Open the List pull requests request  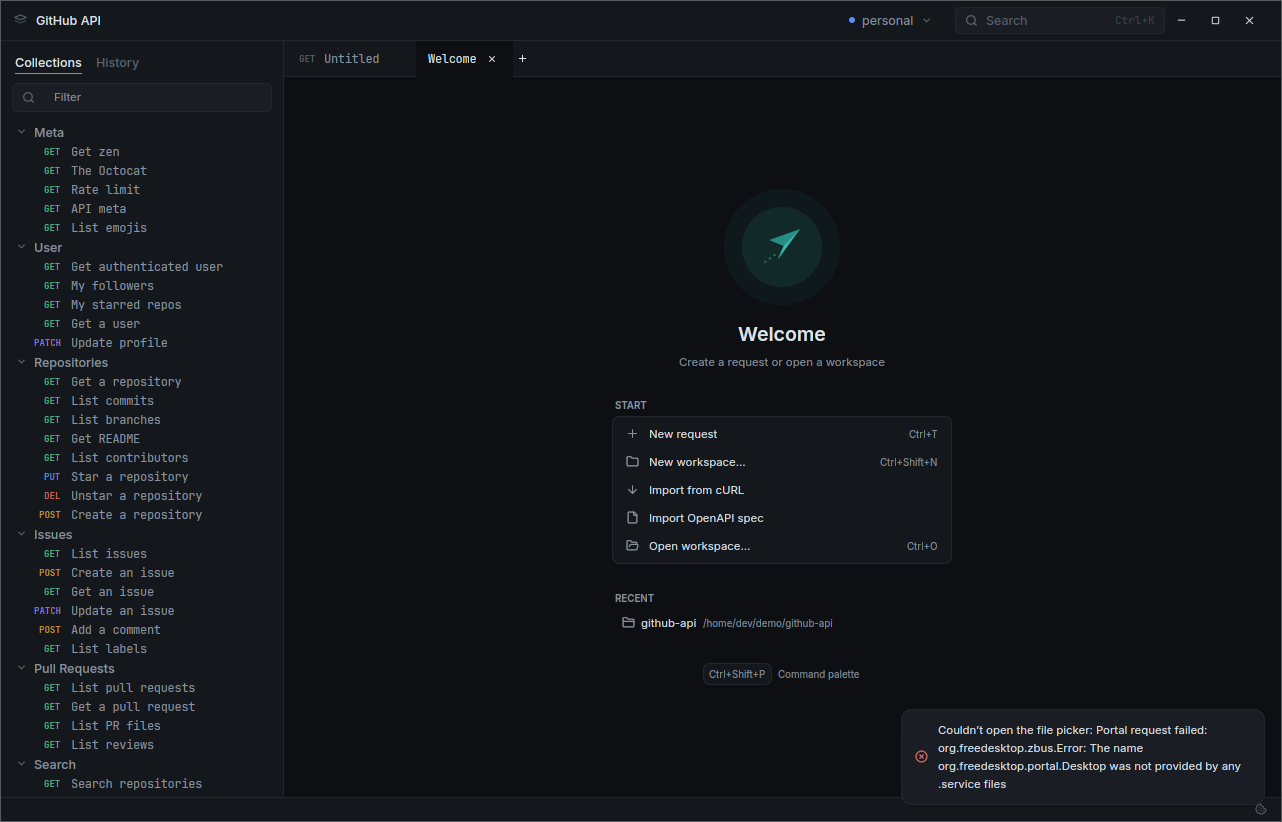click(142, 688)
